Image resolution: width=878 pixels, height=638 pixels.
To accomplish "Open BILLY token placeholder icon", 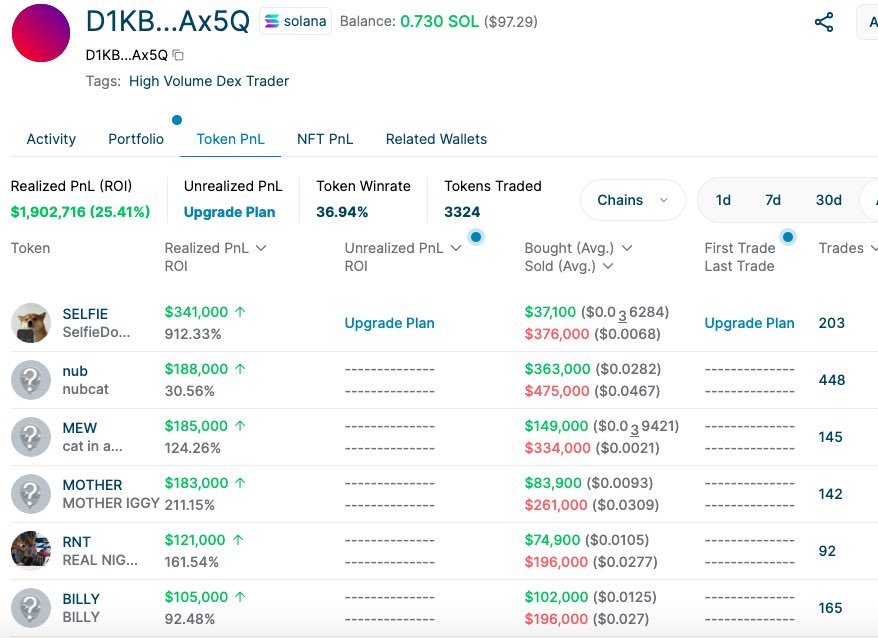I will tap(31, 608).
